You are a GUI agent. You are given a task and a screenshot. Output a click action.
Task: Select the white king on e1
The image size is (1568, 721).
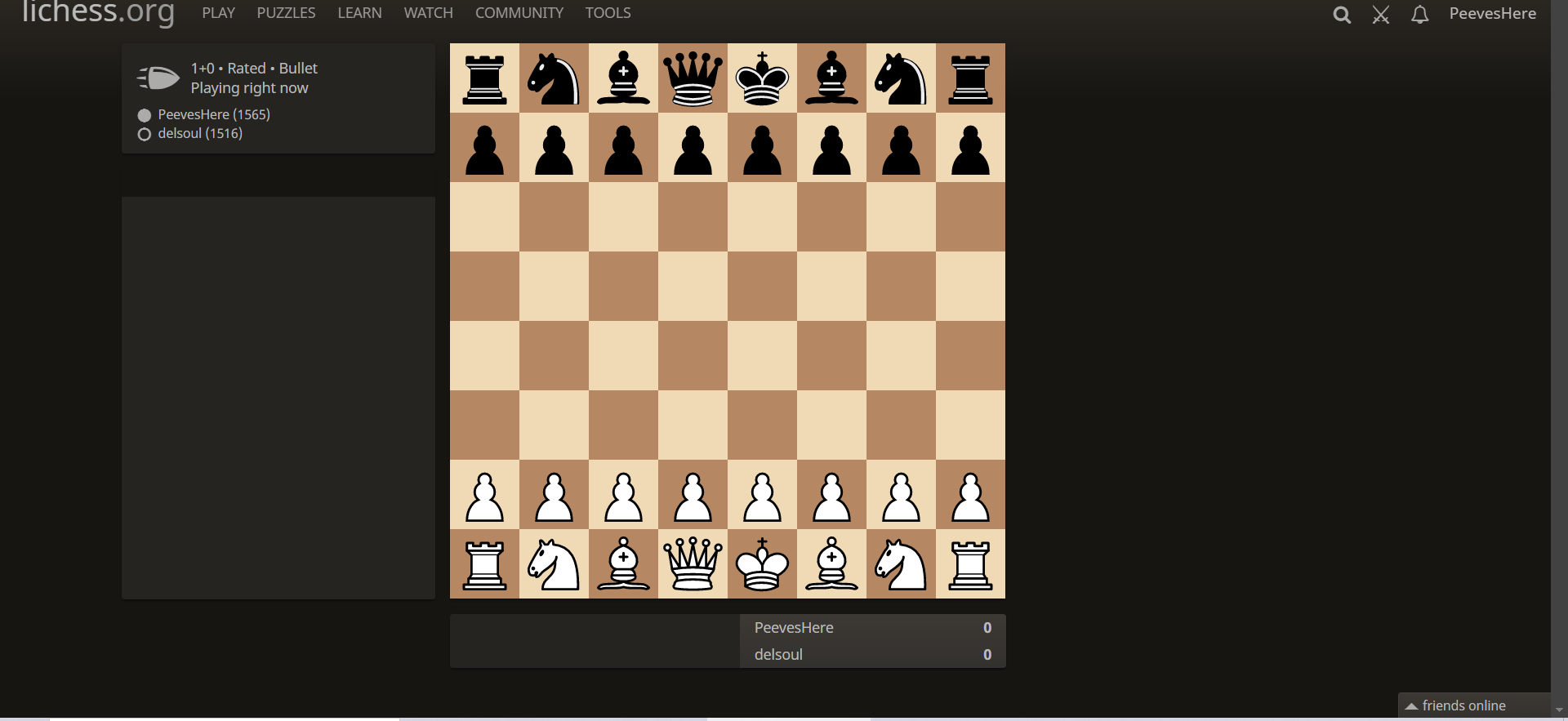point(762,564)
